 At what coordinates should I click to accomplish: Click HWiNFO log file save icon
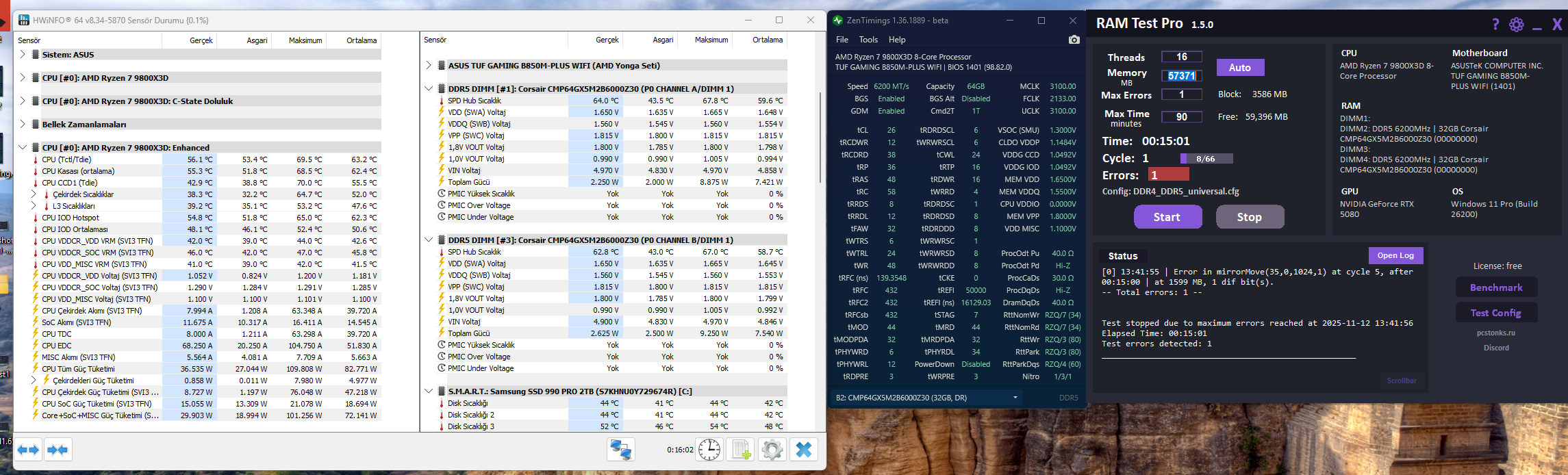(x=741, y=450)
